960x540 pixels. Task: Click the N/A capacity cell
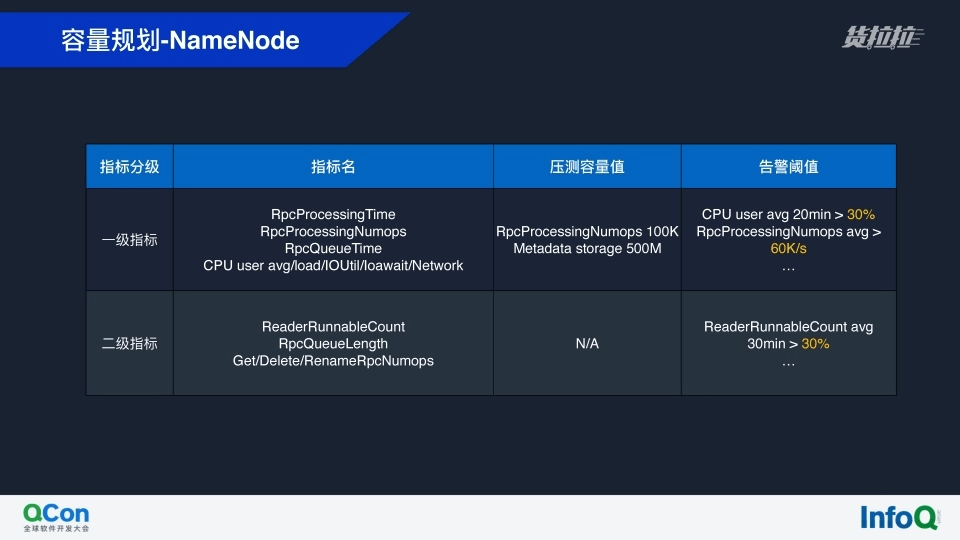pos(587,343)
